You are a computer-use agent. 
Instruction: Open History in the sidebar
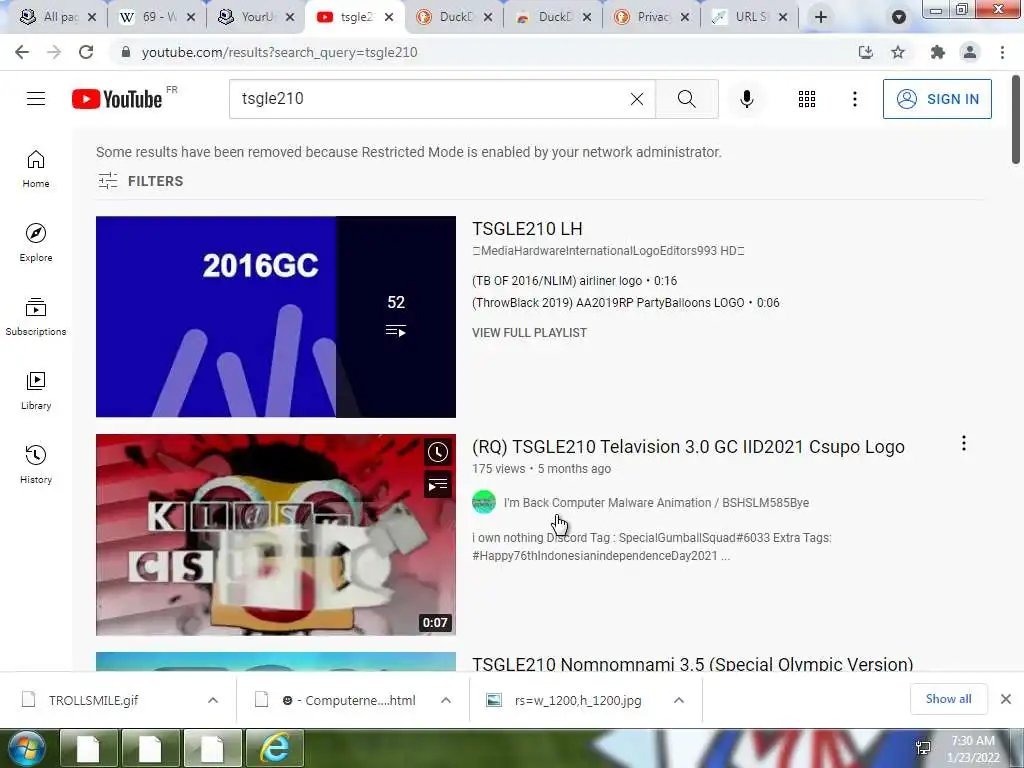36,464
